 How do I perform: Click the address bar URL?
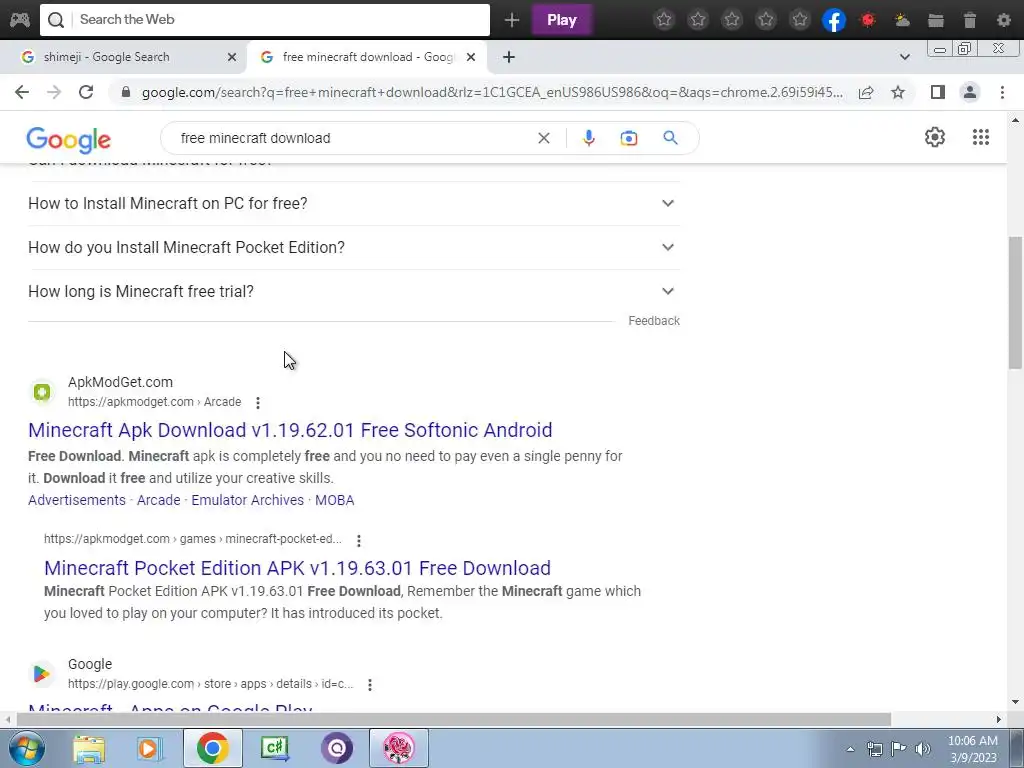tap(492, 93)
